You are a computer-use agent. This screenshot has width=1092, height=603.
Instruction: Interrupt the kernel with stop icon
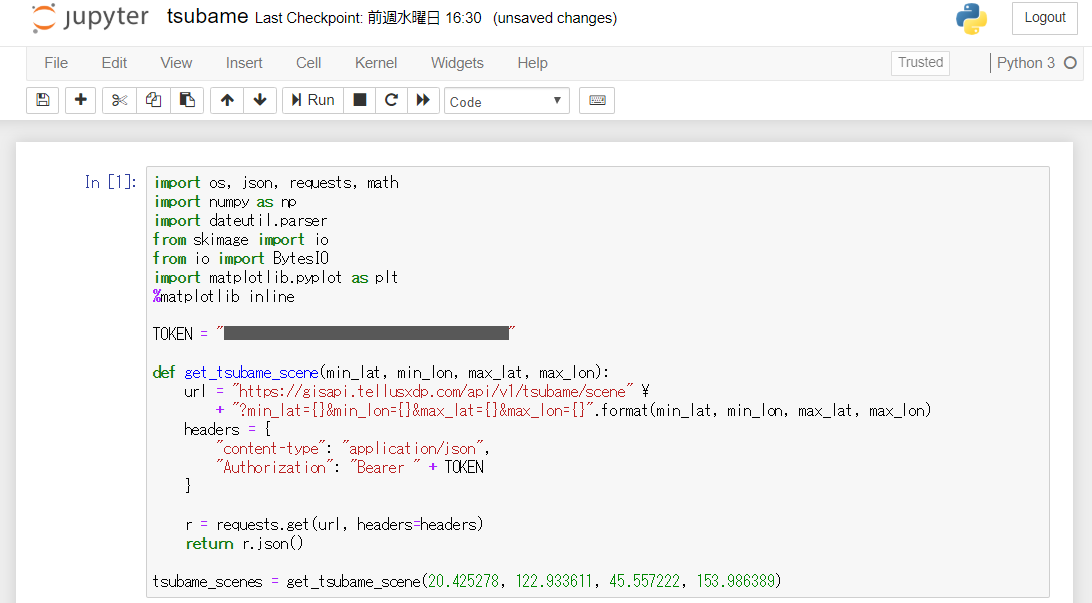[359, 100]
